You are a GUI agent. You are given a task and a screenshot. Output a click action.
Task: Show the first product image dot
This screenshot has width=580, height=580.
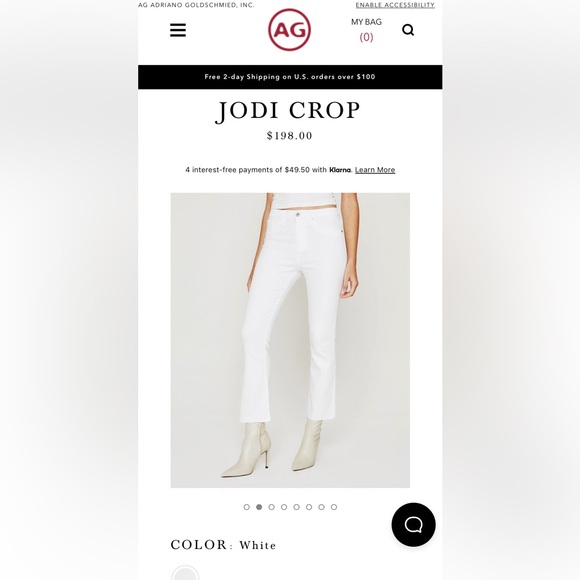(x=247, y=507)
